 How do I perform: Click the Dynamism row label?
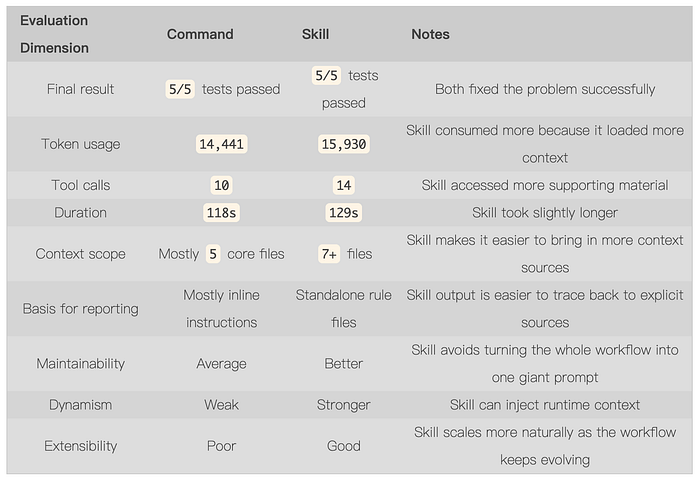[x=80, y=405]
